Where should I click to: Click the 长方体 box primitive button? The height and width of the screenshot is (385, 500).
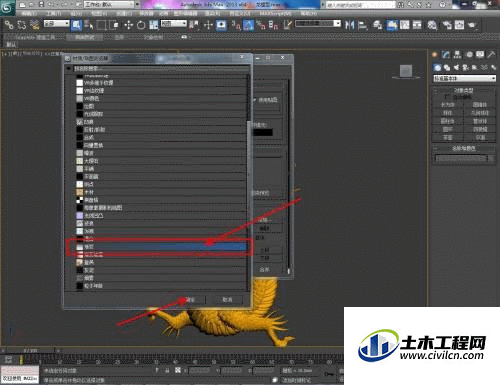click(448, 105)
